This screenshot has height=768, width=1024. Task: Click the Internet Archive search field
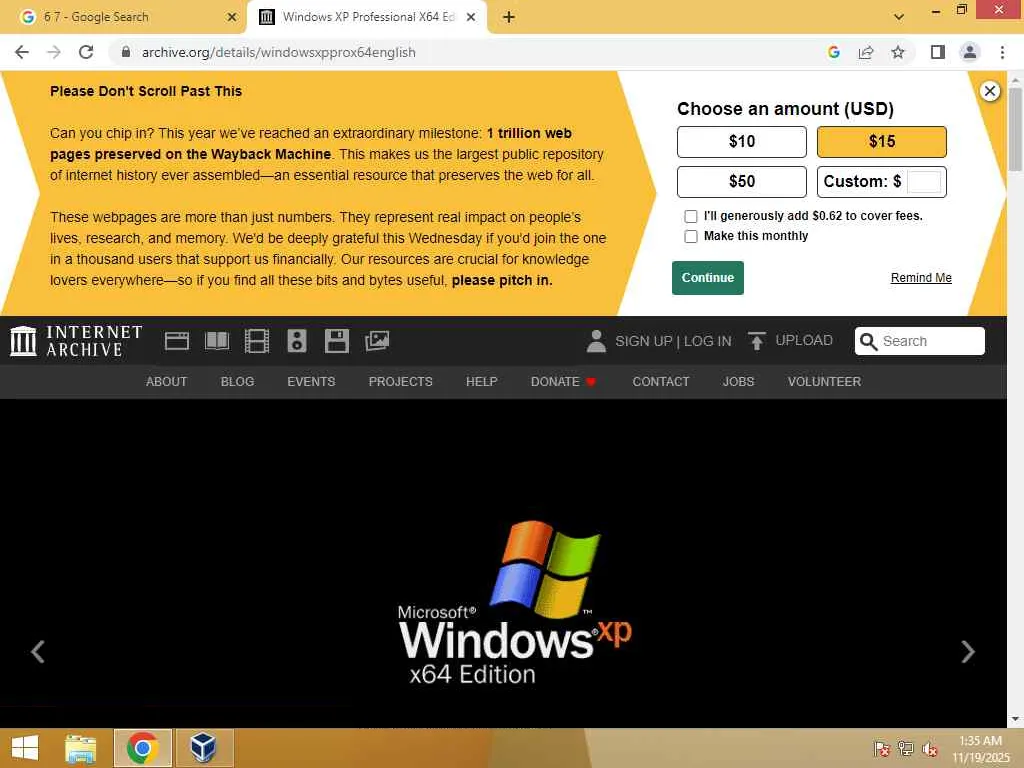[920, 341]
